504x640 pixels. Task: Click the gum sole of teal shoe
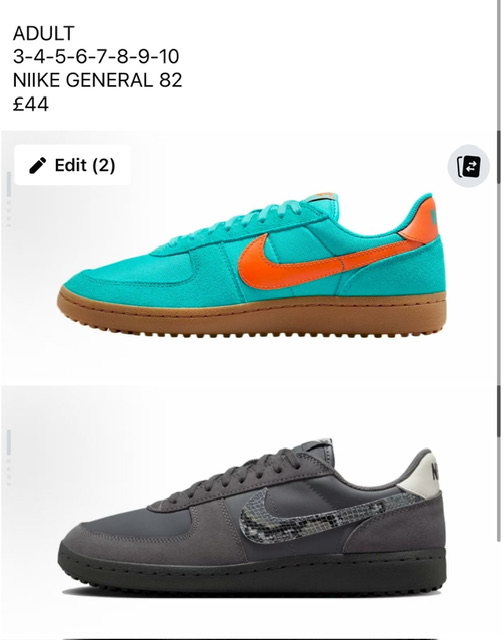coord(252,316)
